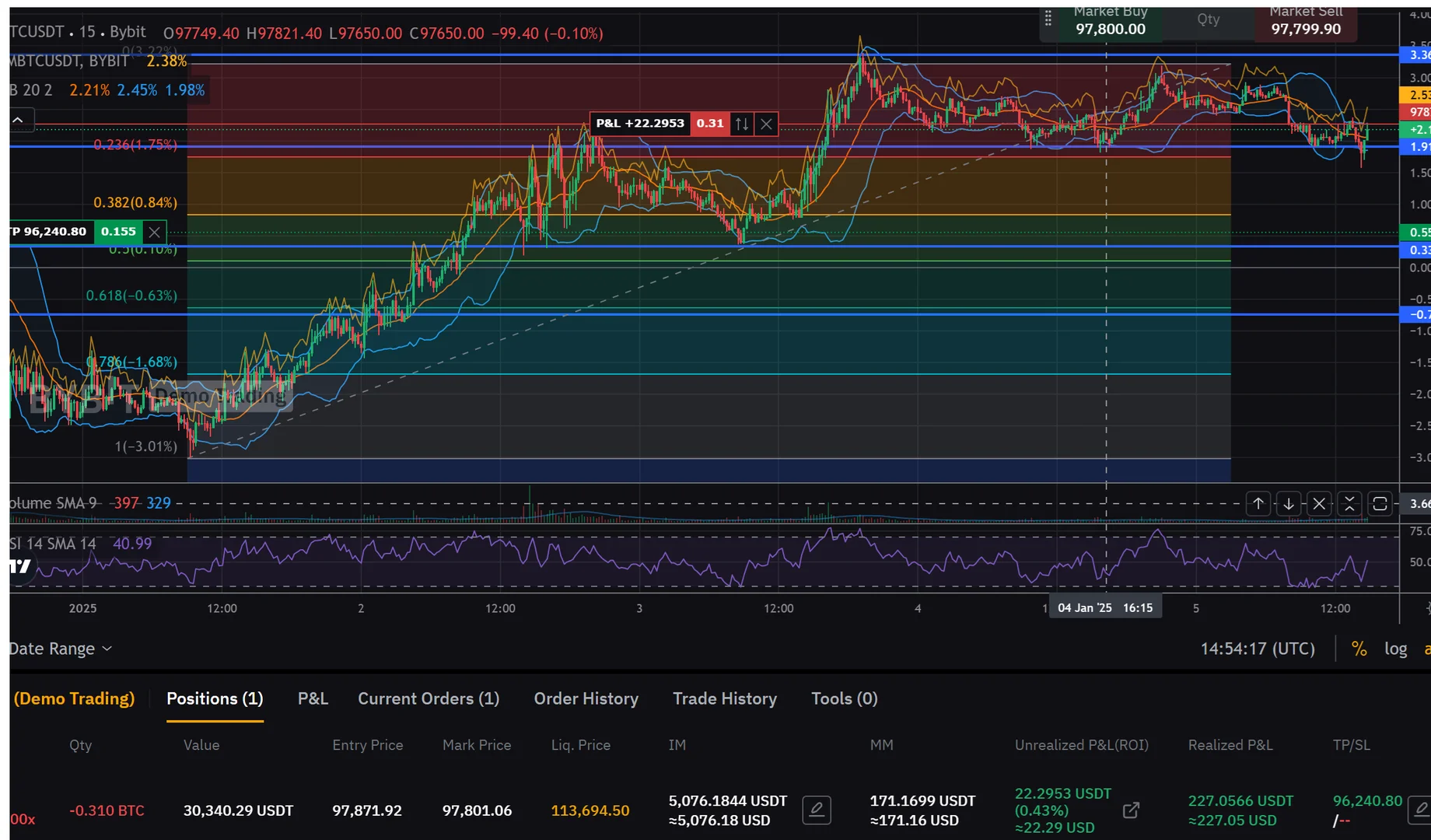Toggle percentage scale on price axis
The image size is (1431, 840).
tap(1359, 649)
